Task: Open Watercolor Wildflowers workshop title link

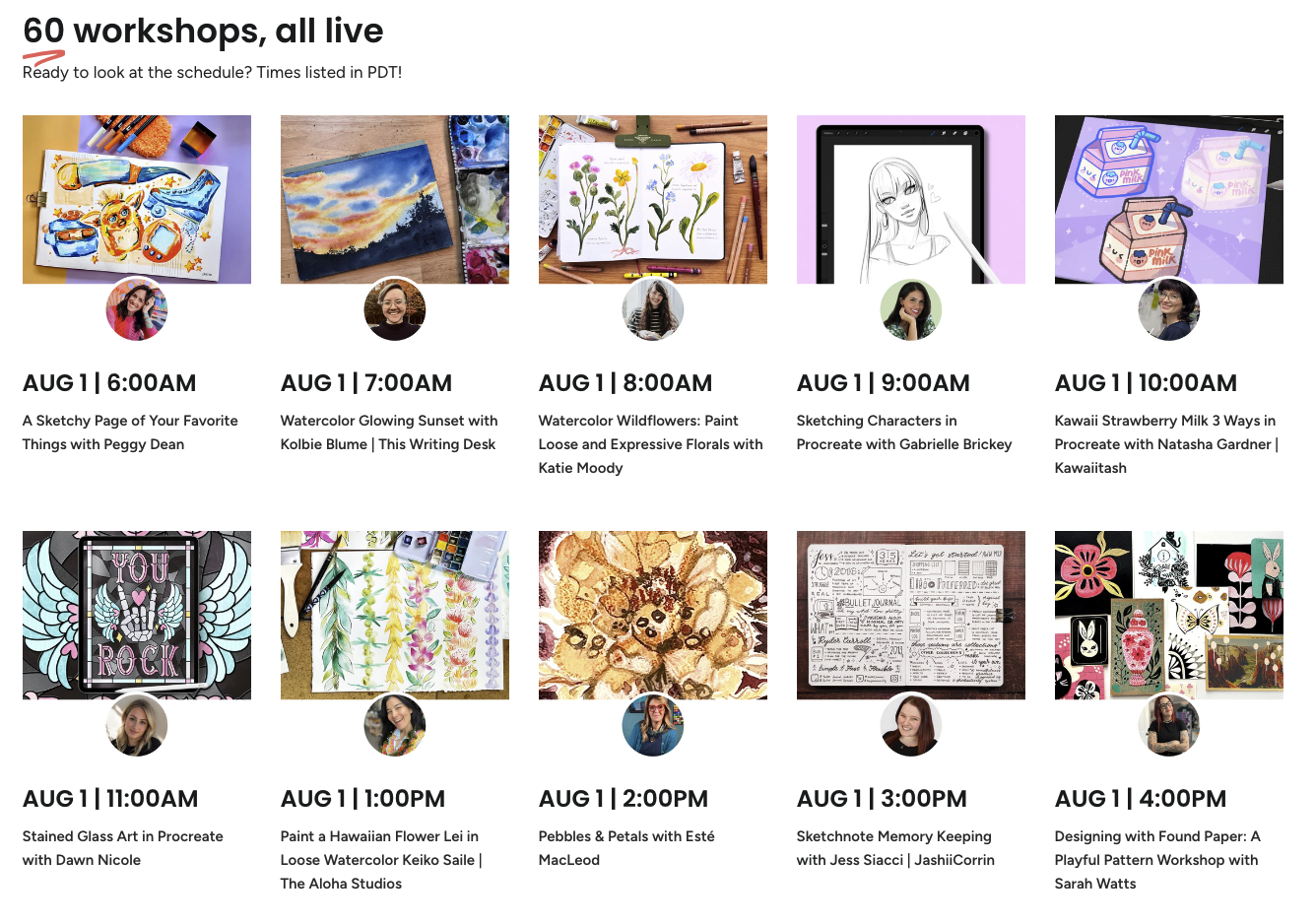Action: (x=651, y=444)
